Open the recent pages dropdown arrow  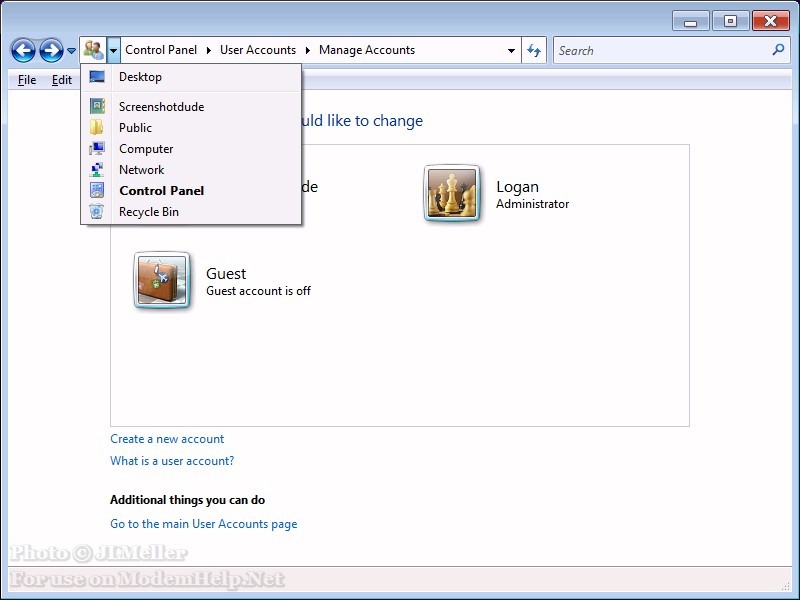tap(71, 51)
